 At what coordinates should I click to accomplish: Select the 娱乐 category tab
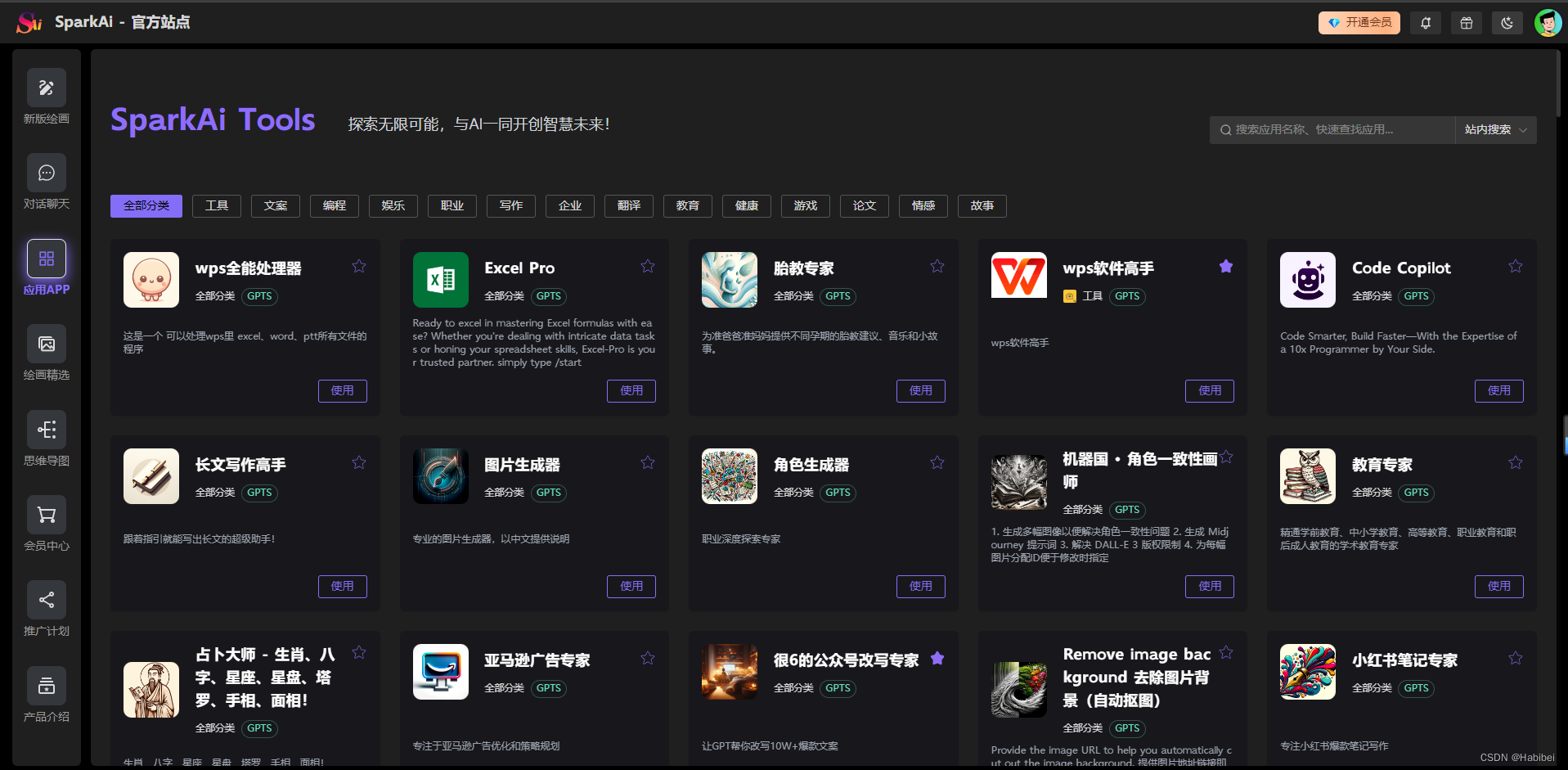[x=393, y=206]
